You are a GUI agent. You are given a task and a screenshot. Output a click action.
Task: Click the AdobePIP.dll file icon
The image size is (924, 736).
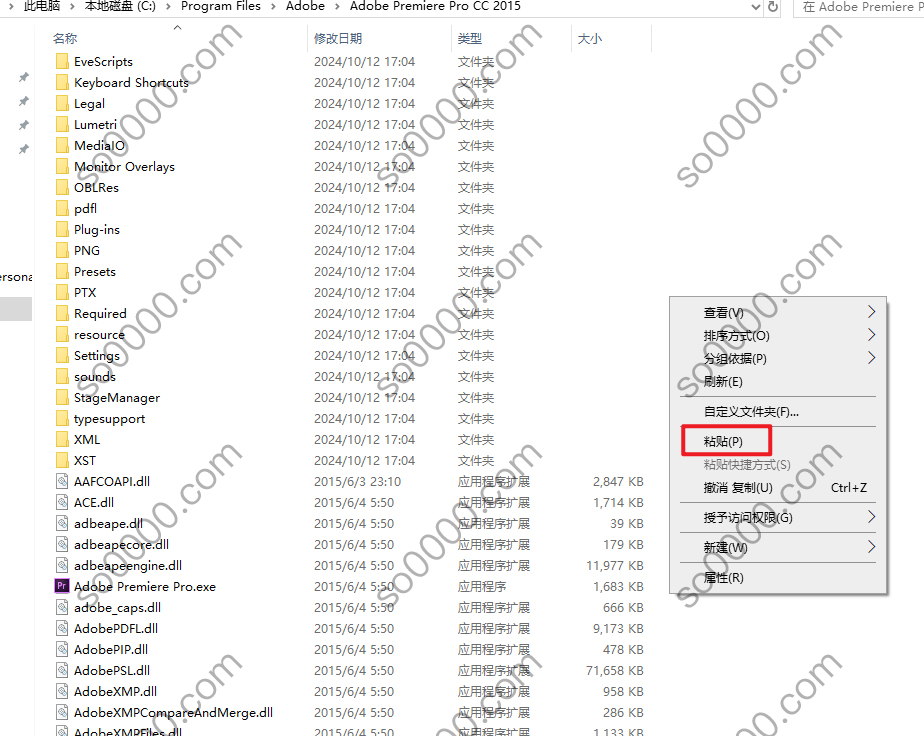point(62,649)
